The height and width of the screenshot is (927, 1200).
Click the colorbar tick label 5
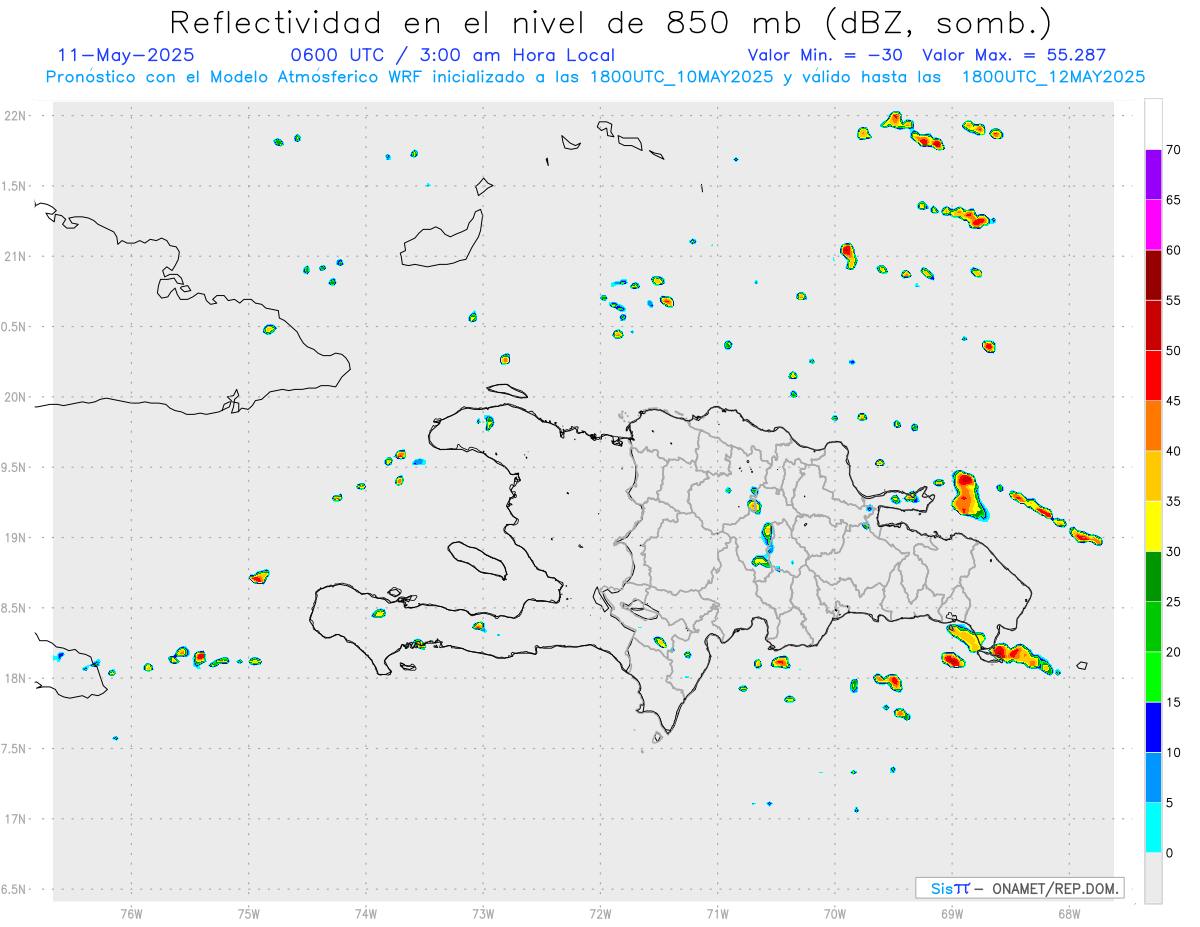(1169, 803)
